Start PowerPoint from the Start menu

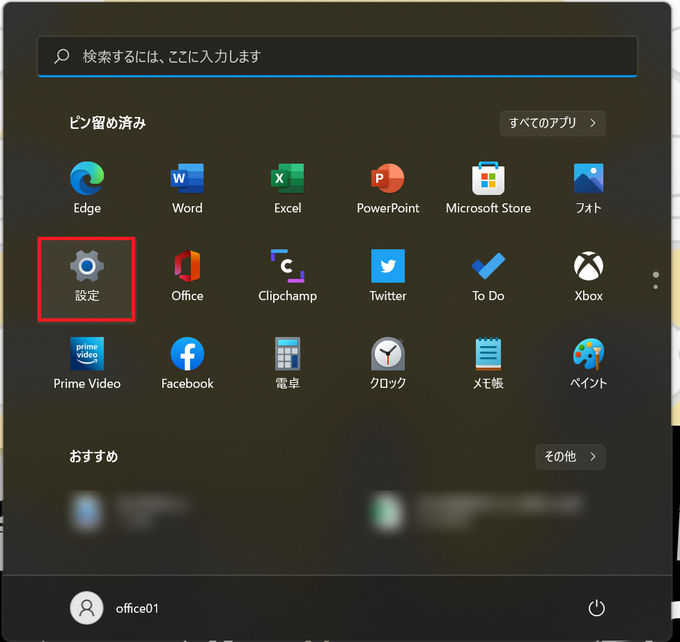(388, 188)
